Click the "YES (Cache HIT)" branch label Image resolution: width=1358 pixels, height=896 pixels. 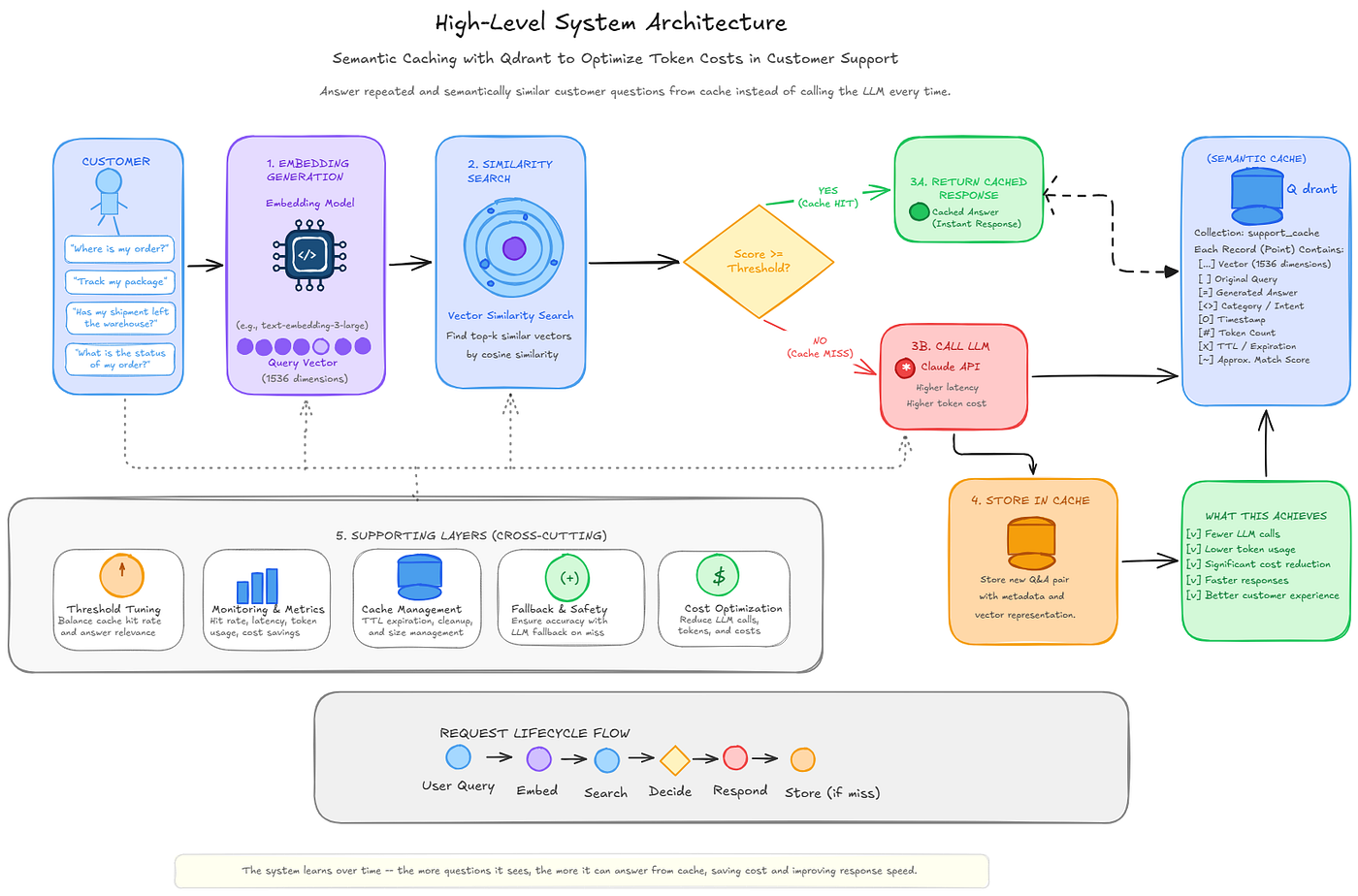(827, 197)
